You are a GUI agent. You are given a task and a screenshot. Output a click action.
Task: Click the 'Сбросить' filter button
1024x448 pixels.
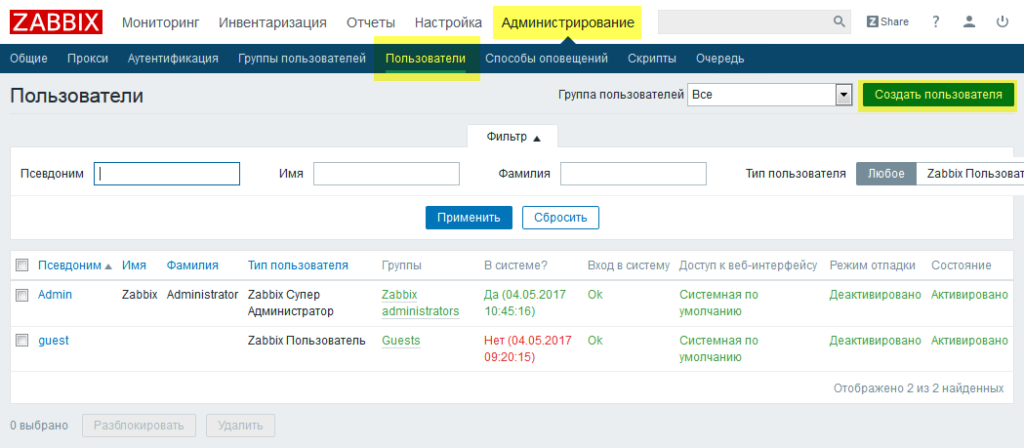[x=560, y=217]
